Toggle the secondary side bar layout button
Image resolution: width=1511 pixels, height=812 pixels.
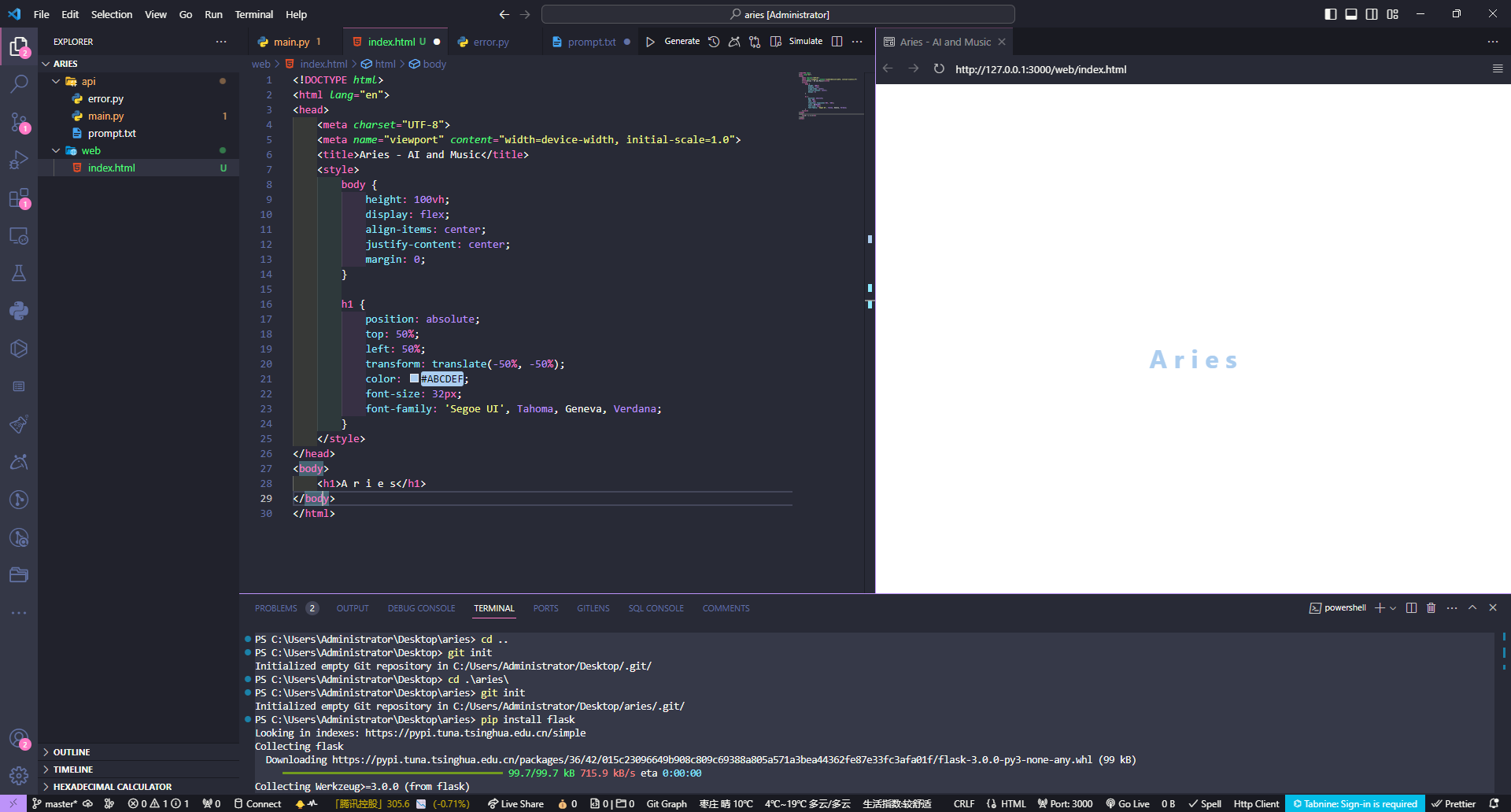tap(1372, 14)
